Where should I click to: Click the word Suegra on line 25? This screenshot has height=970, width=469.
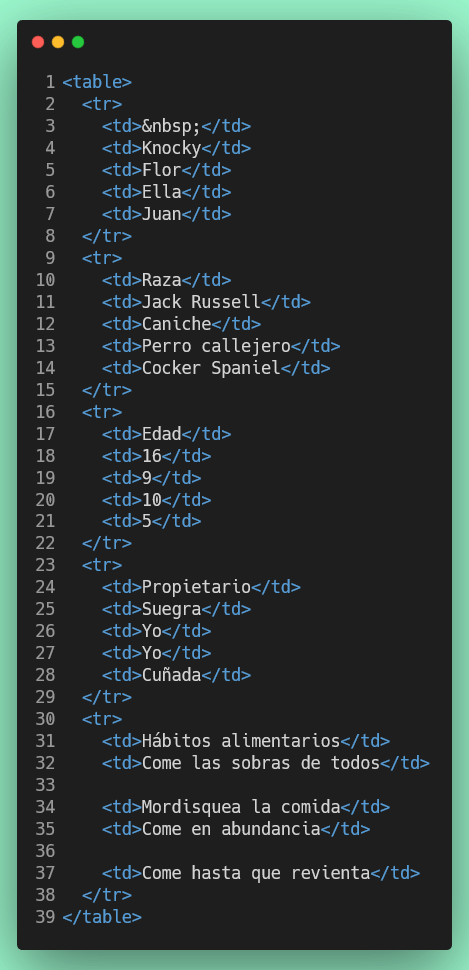pyautogui.click(x=171, y=609)
